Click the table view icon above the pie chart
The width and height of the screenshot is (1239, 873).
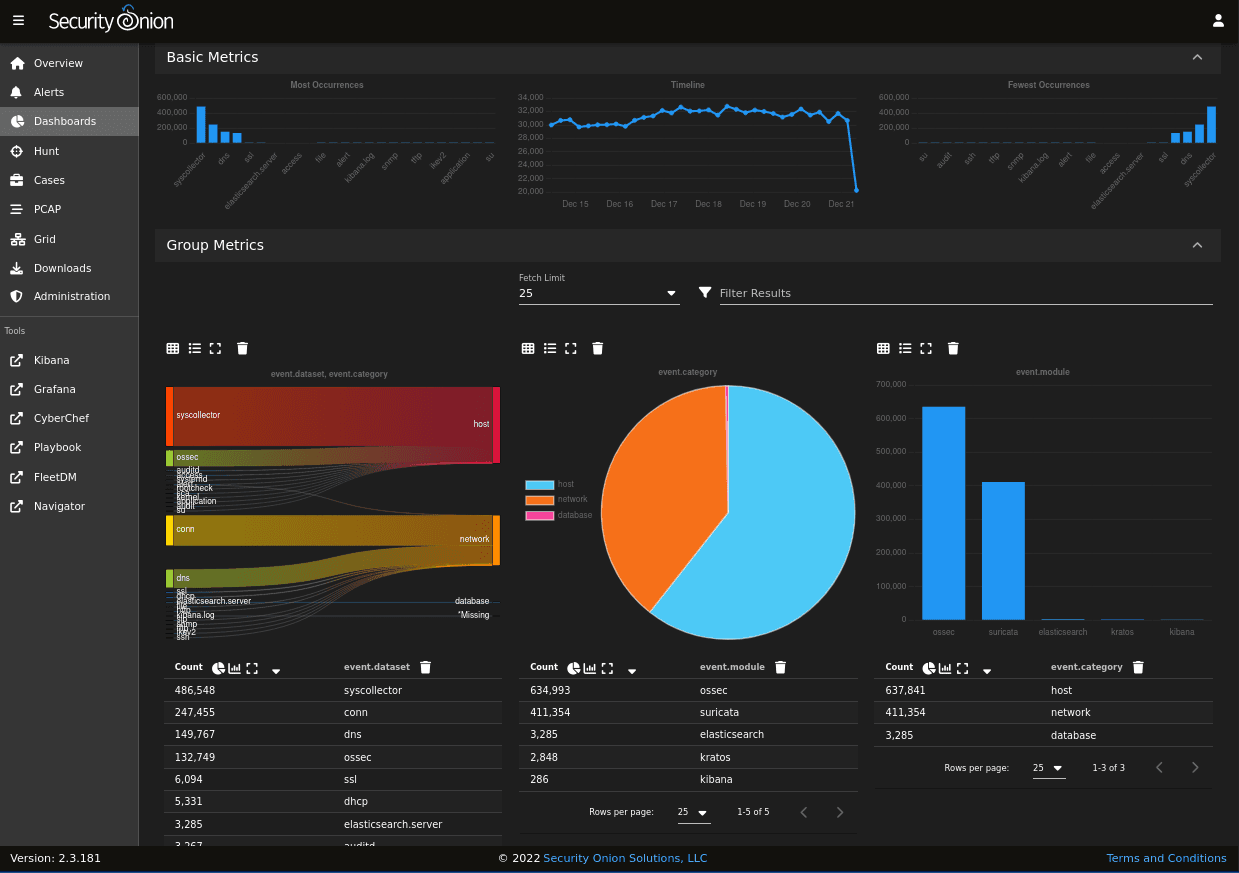pos(528,348)
